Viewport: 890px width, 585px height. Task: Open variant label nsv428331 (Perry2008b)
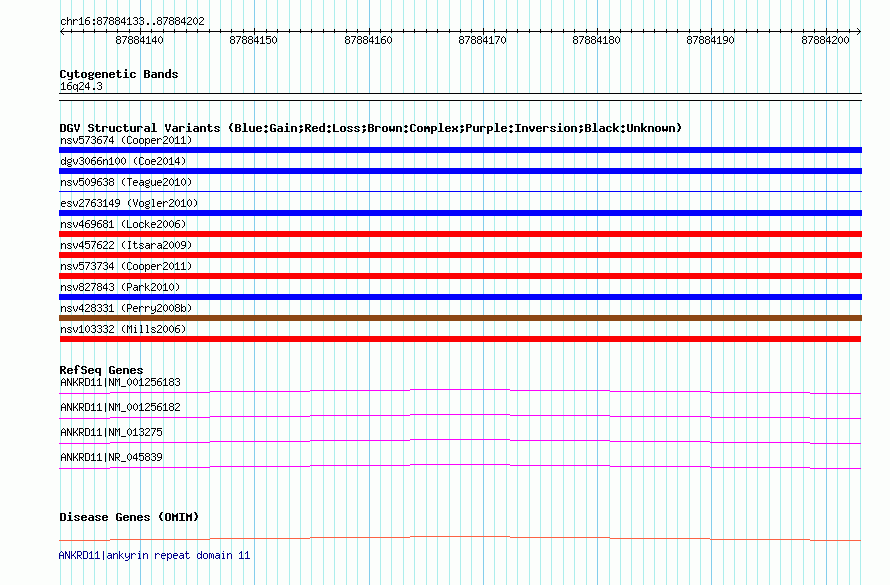pyautogui.click(x=126, y=308)
